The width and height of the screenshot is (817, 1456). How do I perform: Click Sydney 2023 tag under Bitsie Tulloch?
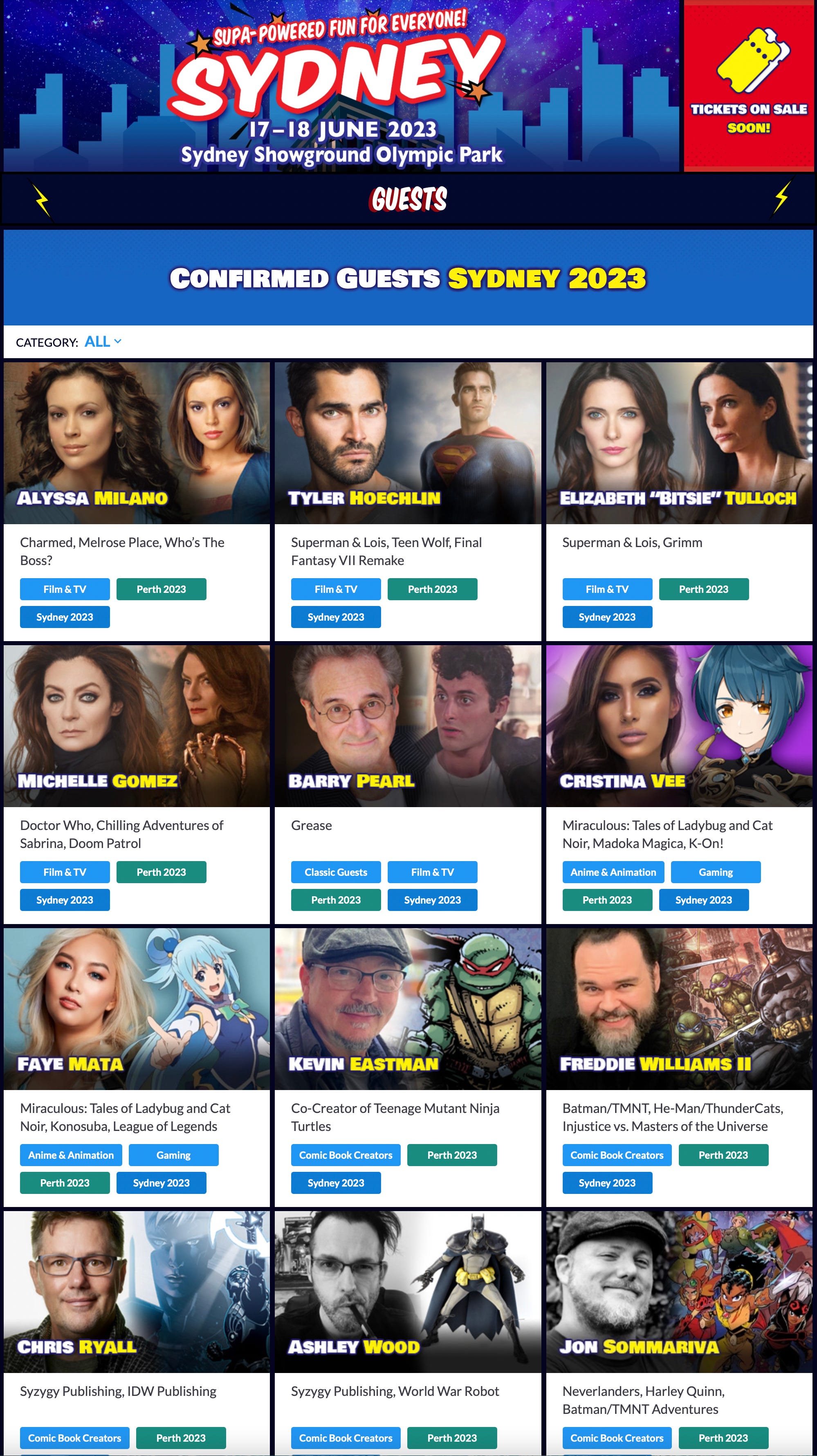click(607, 617)
